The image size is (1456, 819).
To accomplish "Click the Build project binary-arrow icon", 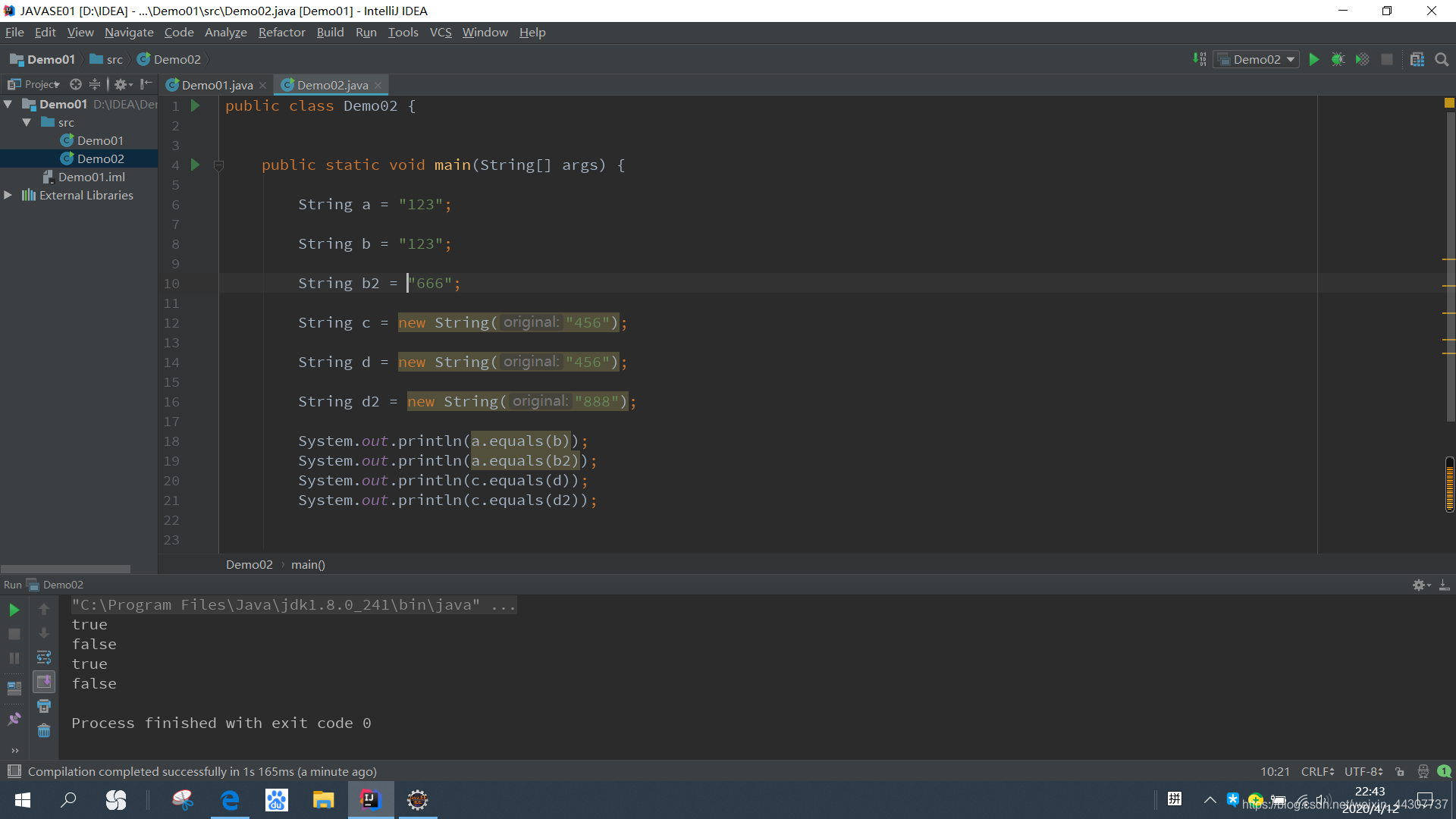I will click(x=1200, y=59).
